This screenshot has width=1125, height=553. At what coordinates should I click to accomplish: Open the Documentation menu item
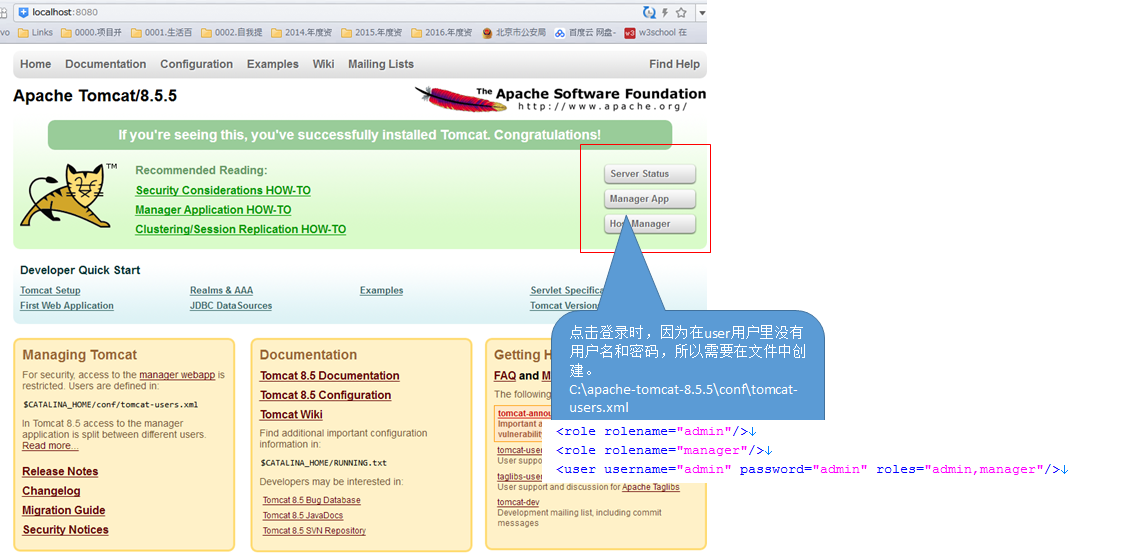105,64
